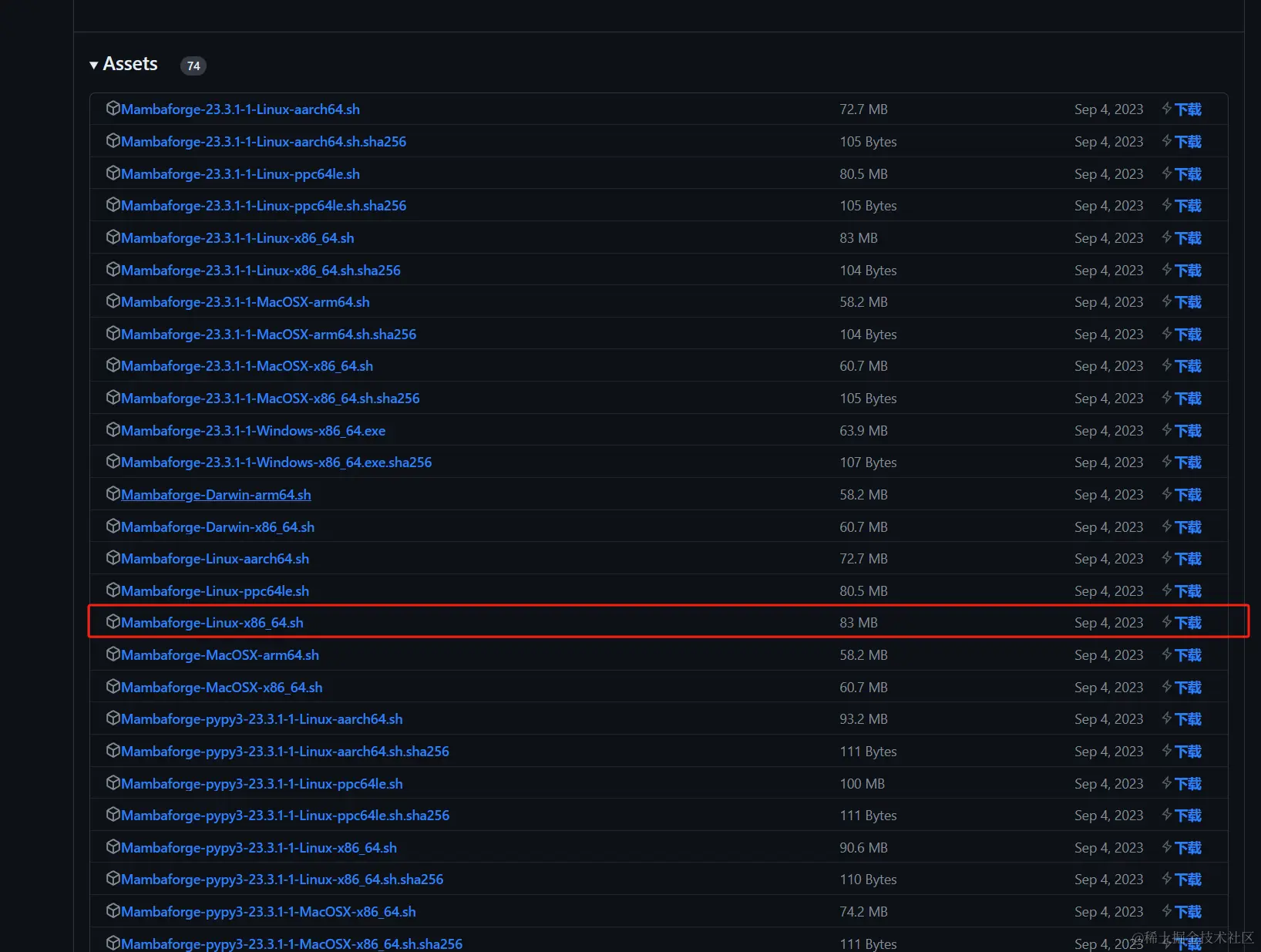Click 下载 for Mambaforge-23.3.1-1-Linux-aarch64.sh
The image size is (1261, 952).
tap(1188, 109)
